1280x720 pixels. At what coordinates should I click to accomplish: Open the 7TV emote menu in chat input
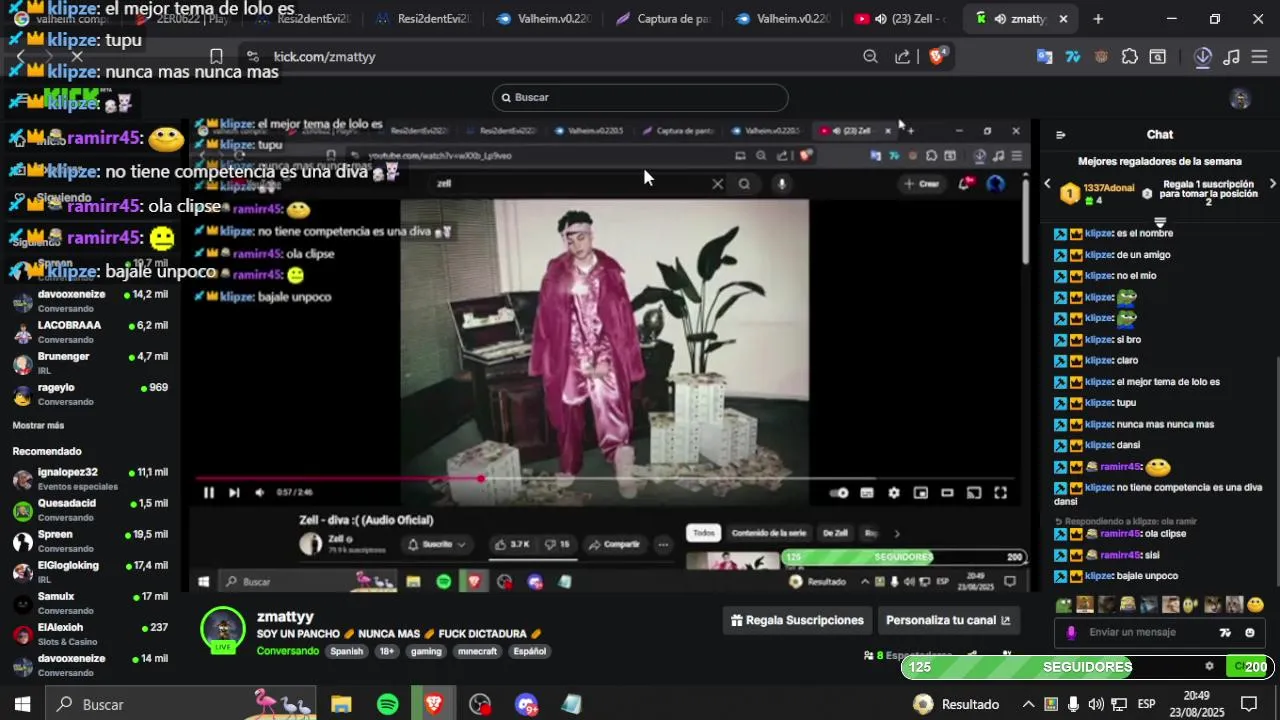coord(1226,632)
